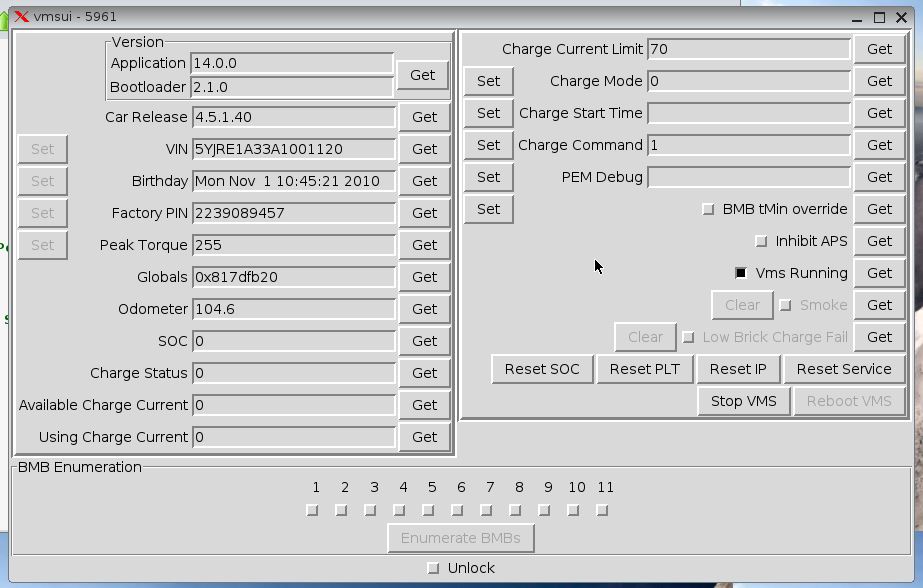Check the Unlock checkbox

tap(433, 568)
